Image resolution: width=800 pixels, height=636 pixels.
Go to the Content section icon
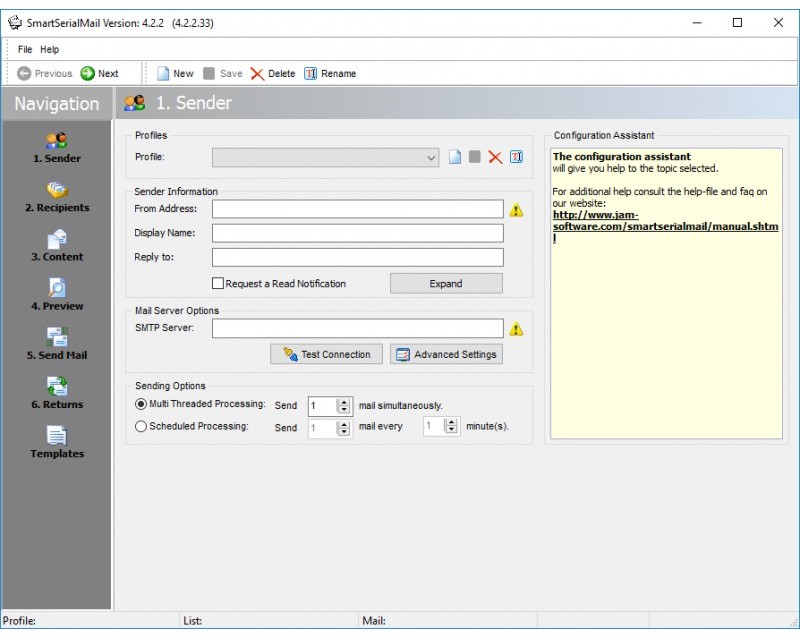[57, 239]
